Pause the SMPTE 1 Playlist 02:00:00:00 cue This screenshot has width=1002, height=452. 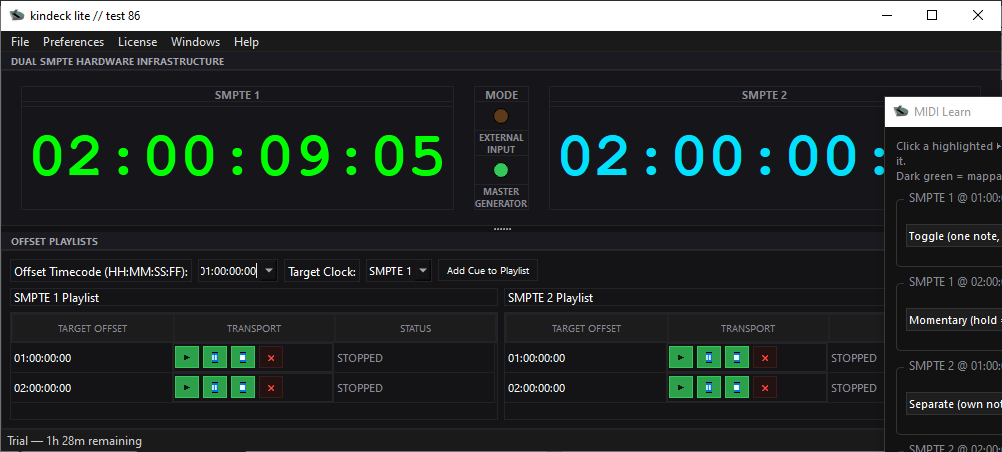(x=215, y=387)
